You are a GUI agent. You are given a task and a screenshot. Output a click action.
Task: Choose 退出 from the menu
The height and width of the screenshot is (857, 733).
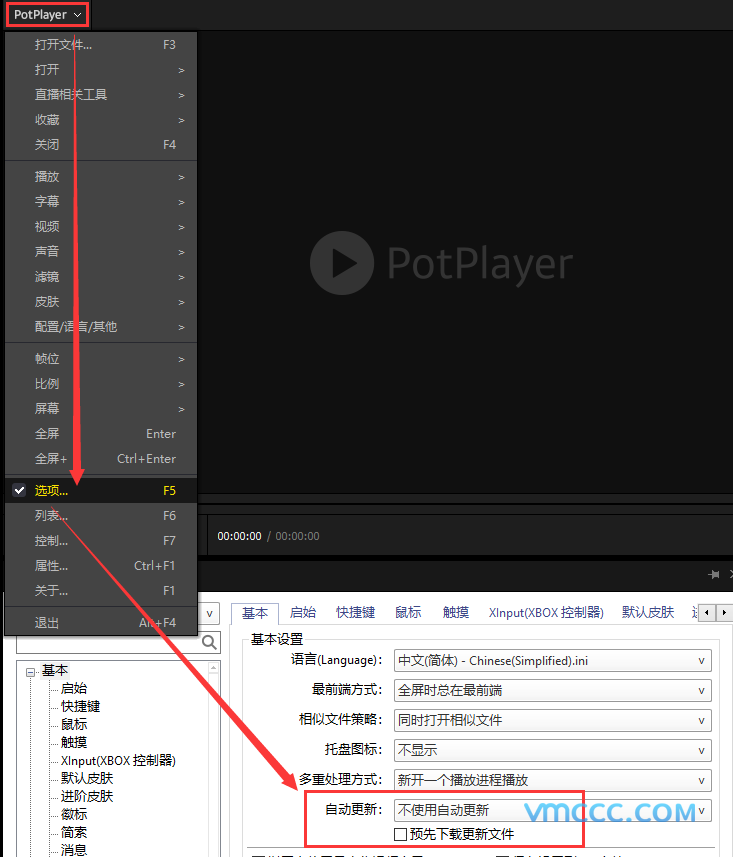pos(101,623)
